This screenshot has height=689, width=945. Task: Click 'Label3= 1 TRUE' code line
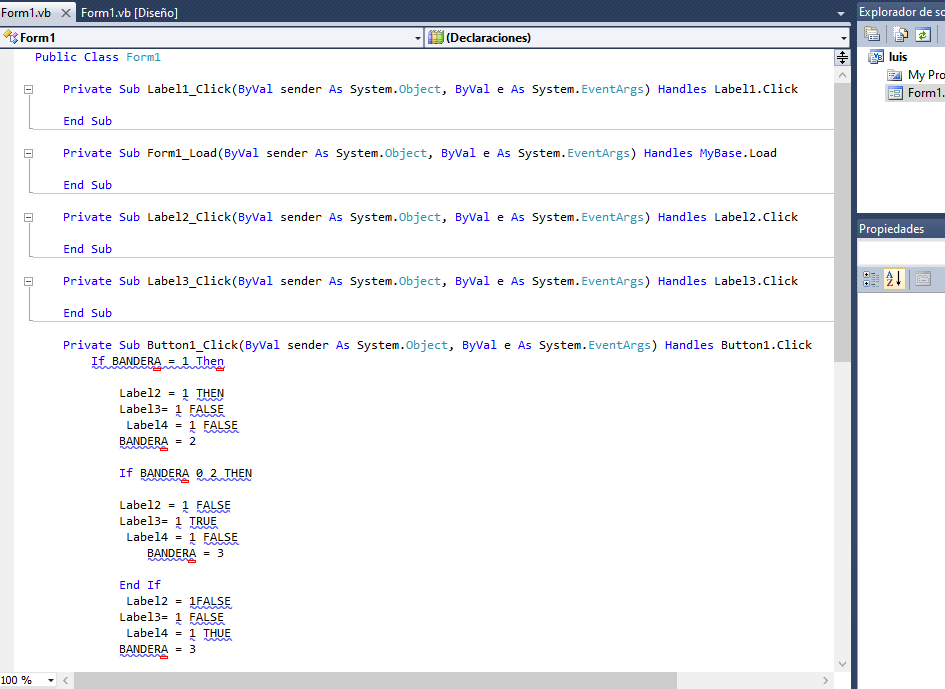168,521
